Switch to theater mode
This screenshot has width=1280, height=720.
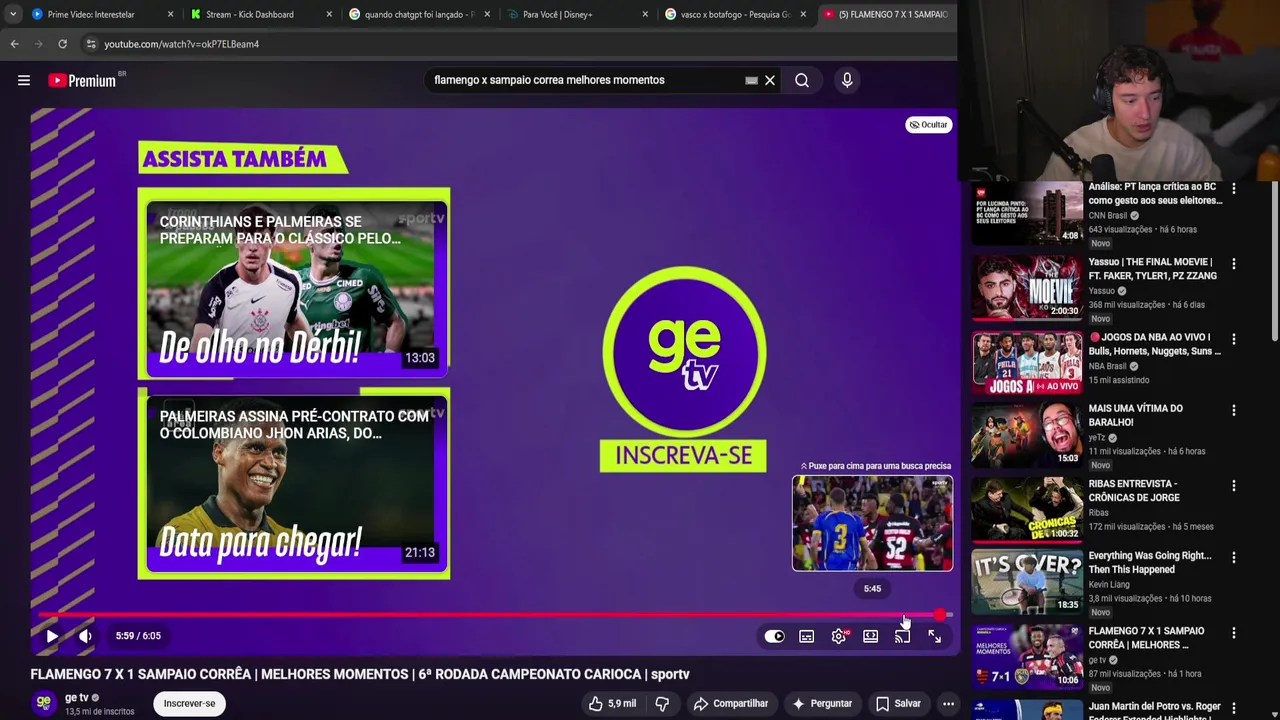click(870, 636)
